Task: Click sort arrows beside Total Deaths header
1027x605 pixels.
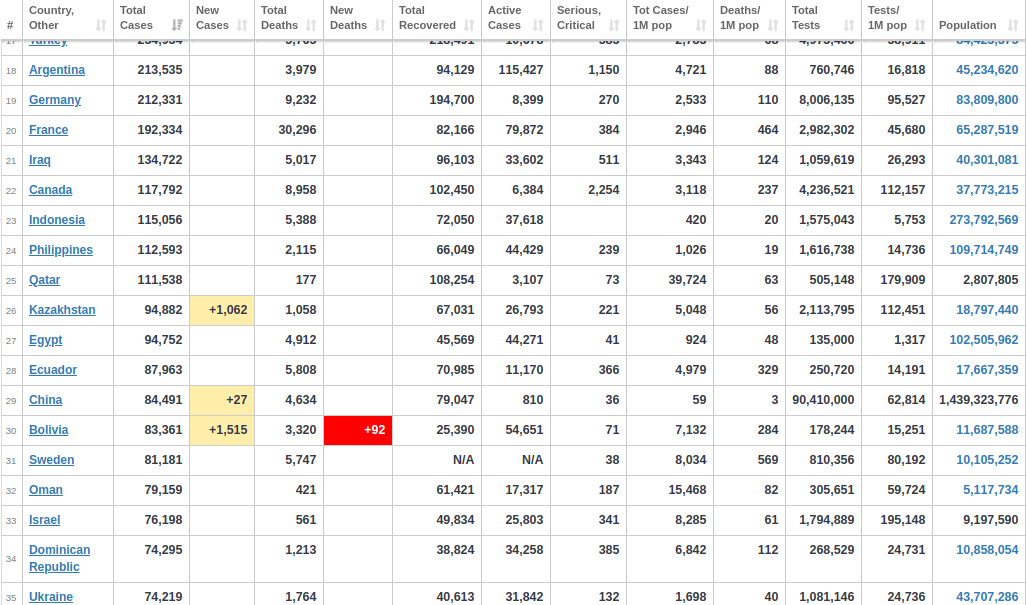Action: coord(311,26)
